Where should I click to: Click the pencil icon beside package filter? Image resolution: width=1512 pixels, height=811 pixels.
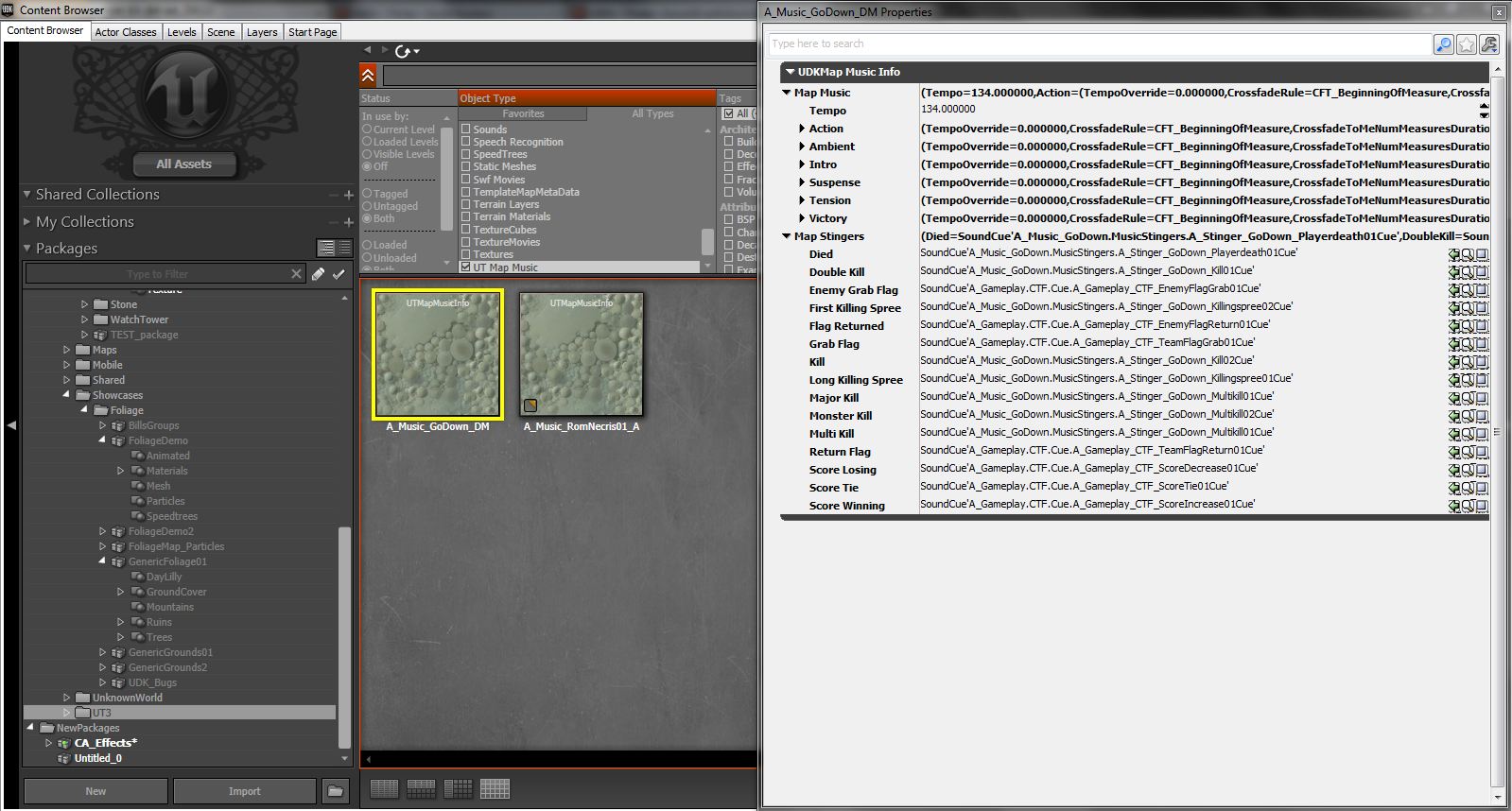(x=318, y=274)
